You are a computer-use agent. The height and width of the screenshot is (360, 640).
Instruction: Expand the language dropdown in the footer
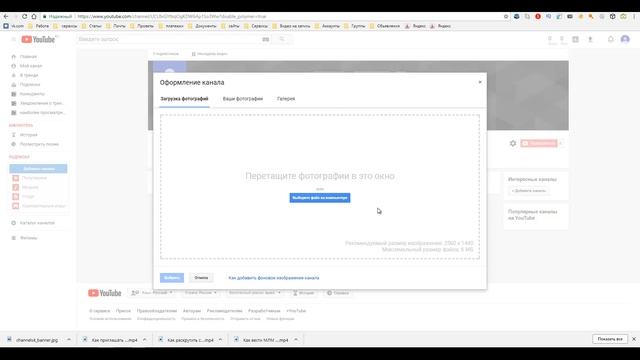click(152, 293)
